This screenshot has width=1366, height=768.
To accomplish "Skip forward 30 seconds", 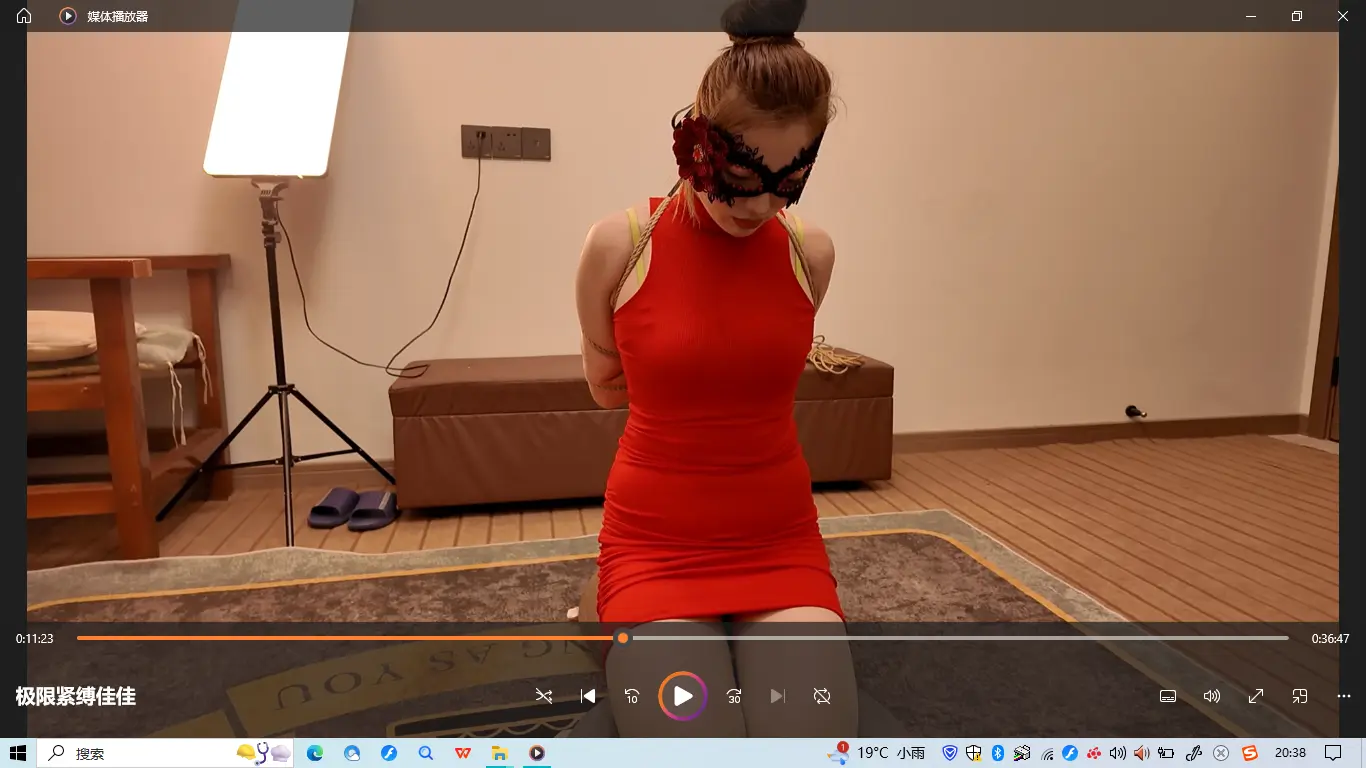I will tap(734, 696).
